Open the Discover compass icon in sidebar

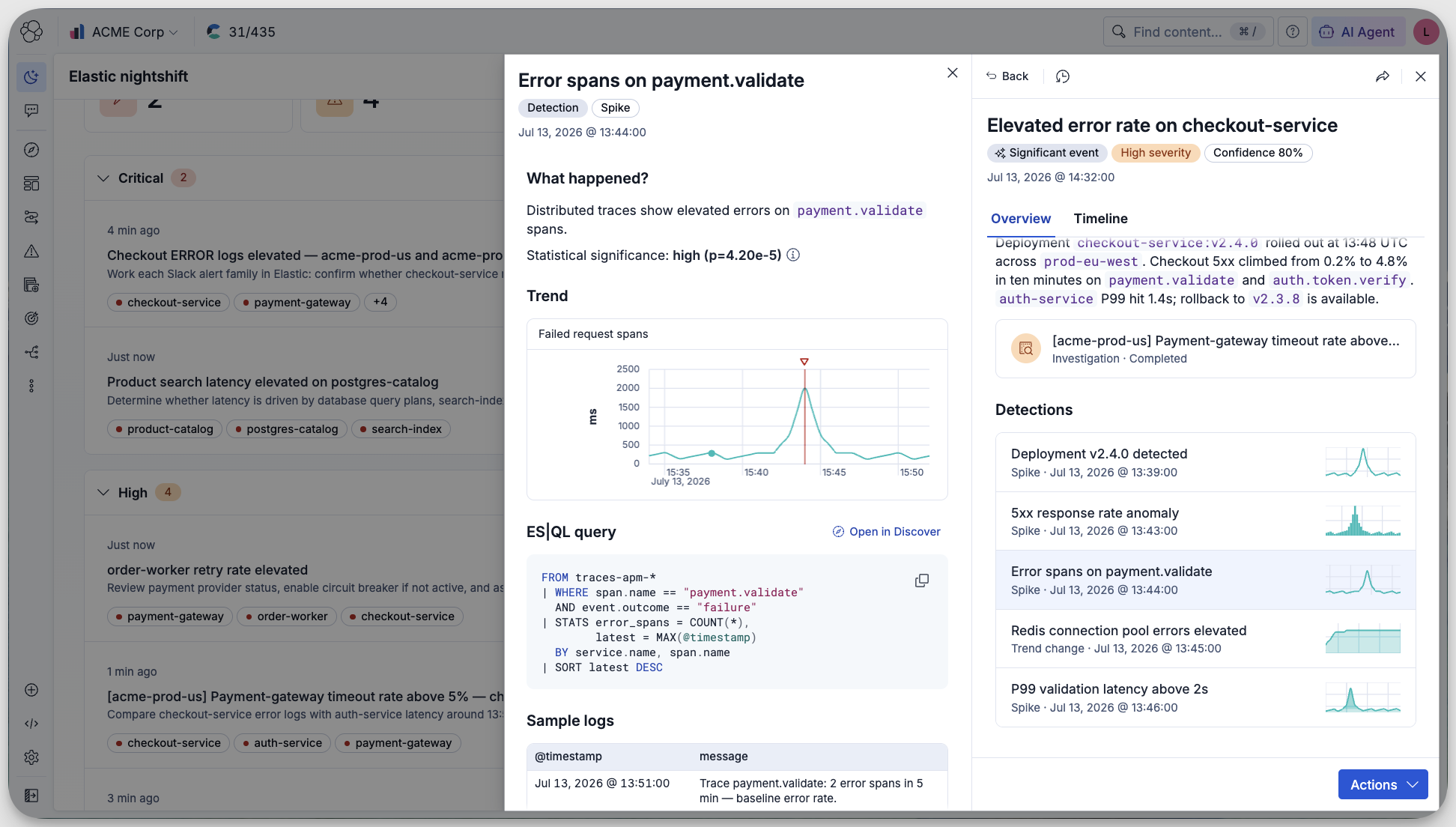31,150
